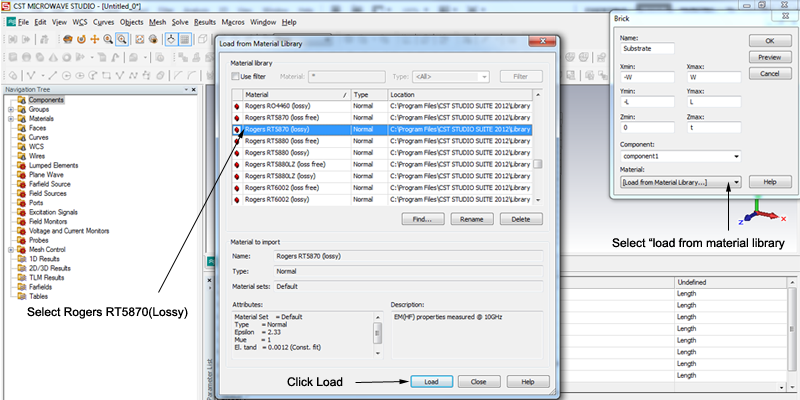Viewport: 800px width, 400px height.
Task: Select the curve rectangle drawing tool
Action: [x=106, y=75]
